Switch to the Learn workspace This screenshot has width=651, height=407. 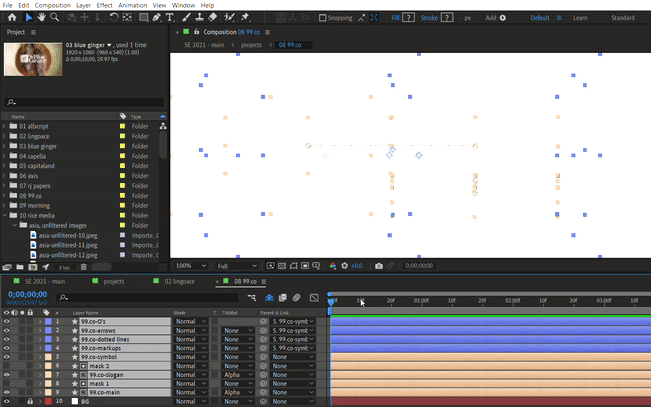pos(579,18)
